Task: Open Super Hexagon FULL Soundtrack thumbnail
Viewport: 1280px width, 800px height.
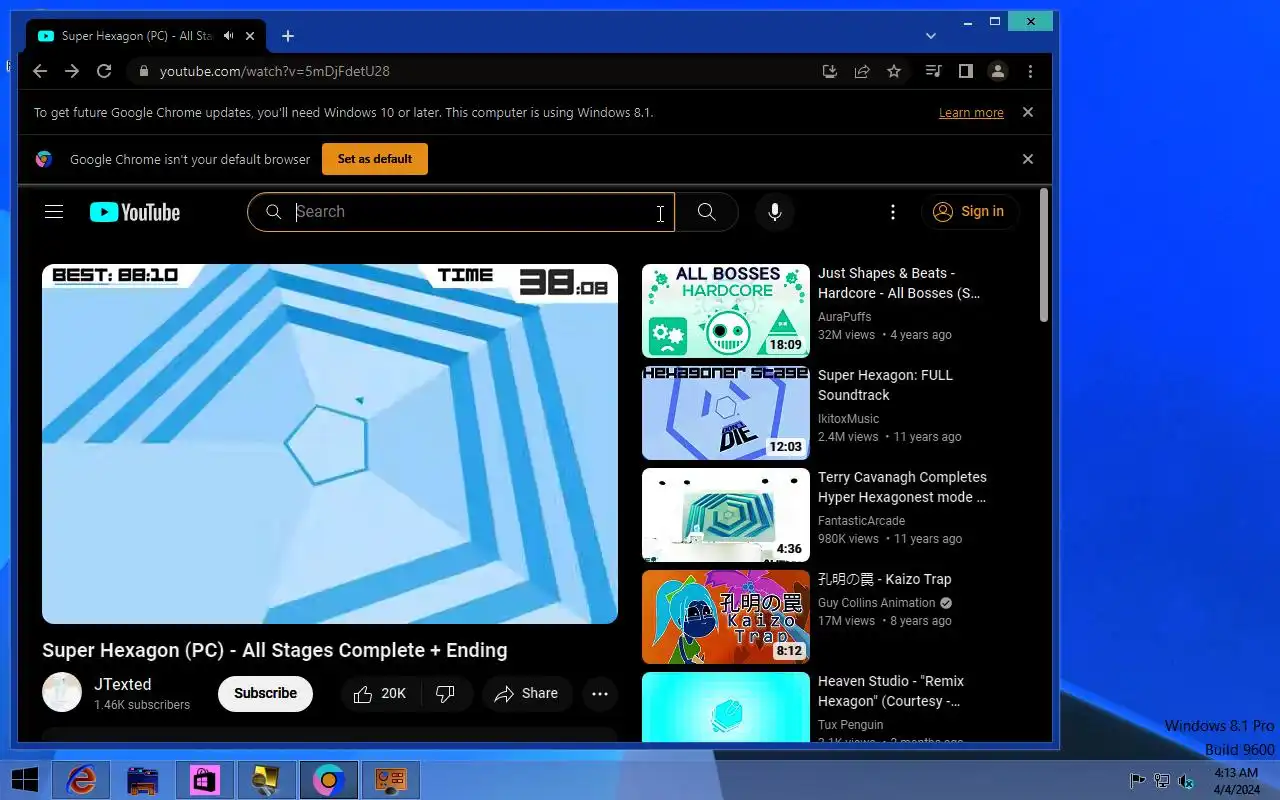Action: click(x=726, y=413)
